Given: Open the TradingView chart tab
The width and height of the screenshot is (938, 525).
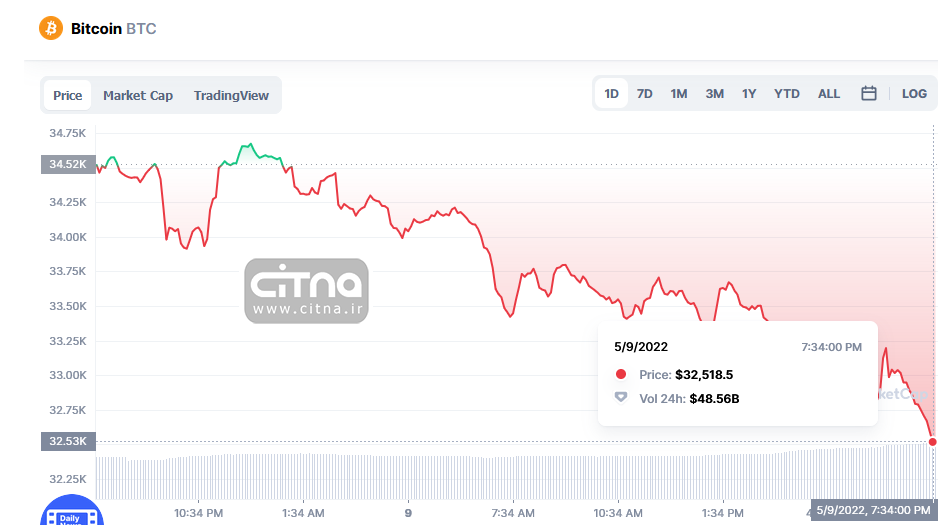Looking at the screenshot, I should pos(231,96).
